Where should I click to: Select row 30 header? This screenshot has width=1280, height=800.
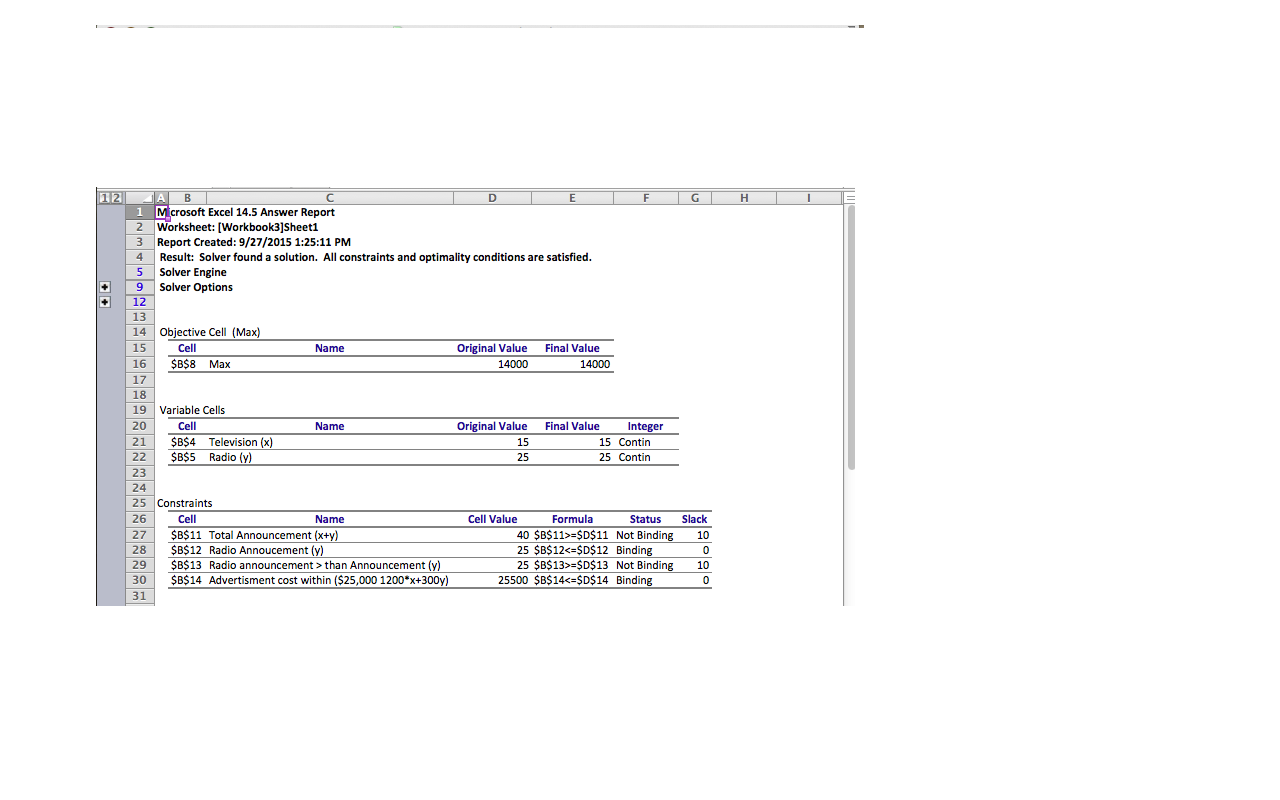(140, 580)
